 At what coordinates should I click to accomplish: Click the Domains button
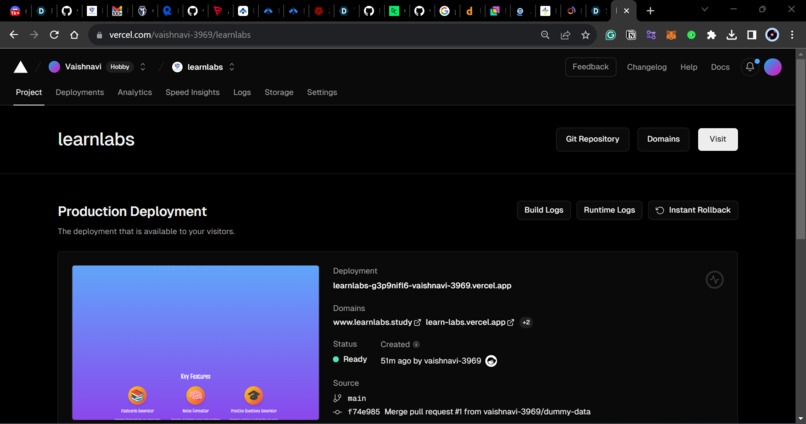pos(663,139)
